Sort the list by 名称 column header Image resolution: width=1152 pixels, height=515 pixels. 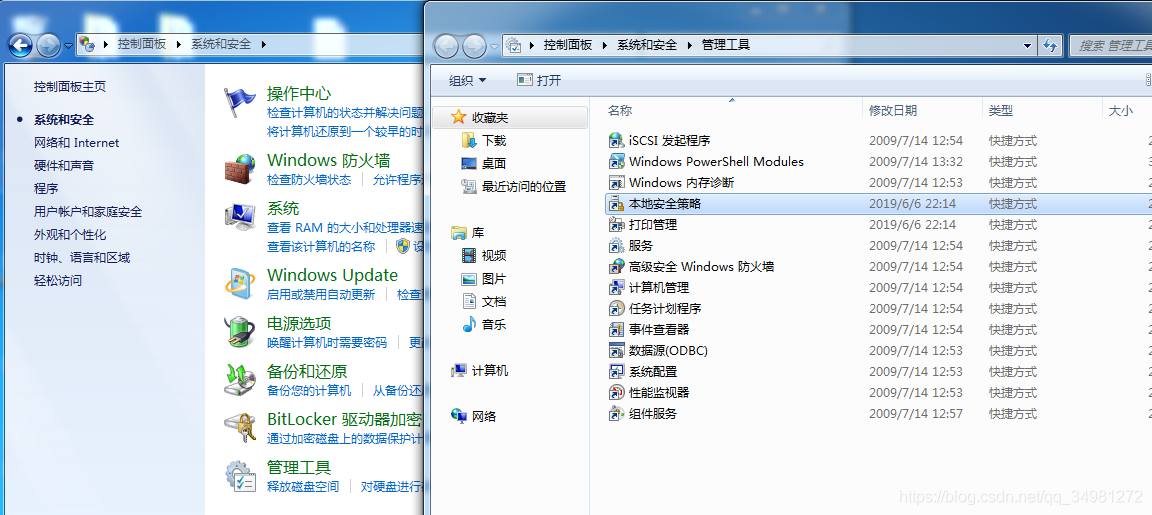620,111
